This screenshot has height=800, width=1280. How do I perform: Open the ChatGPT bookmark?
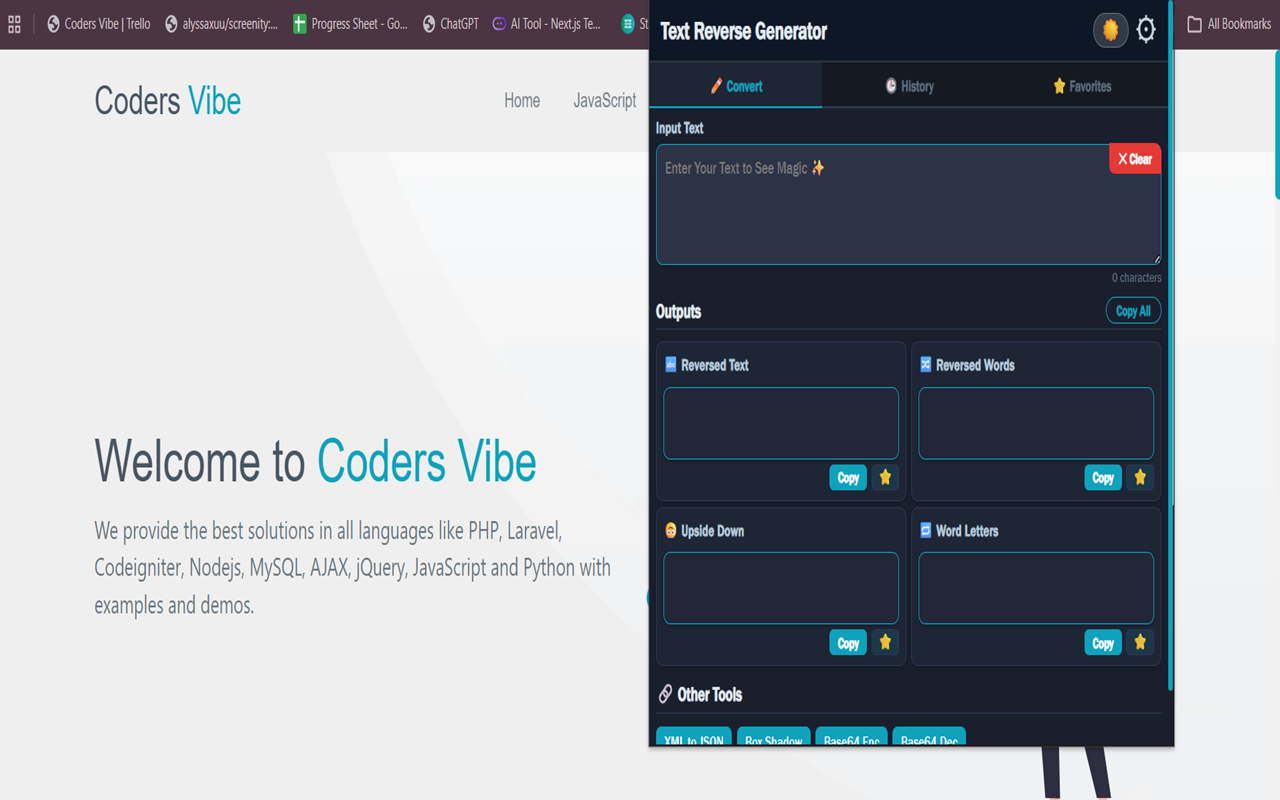click(450, 24)
